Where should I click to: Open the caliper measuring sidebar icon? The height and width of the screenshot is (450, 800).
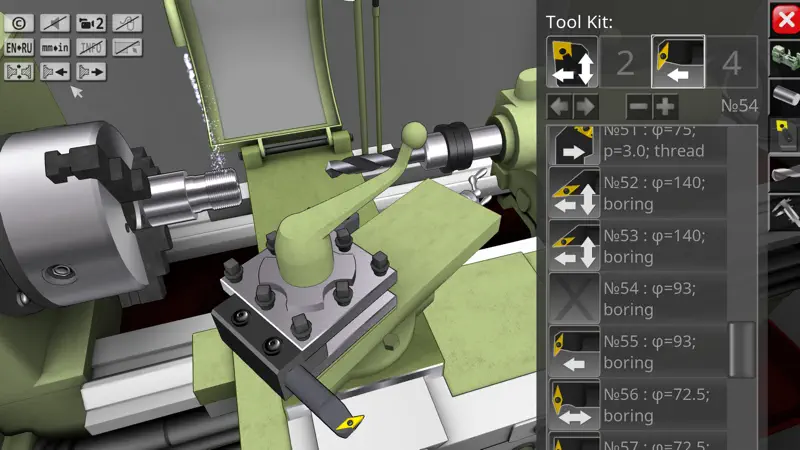785,212
